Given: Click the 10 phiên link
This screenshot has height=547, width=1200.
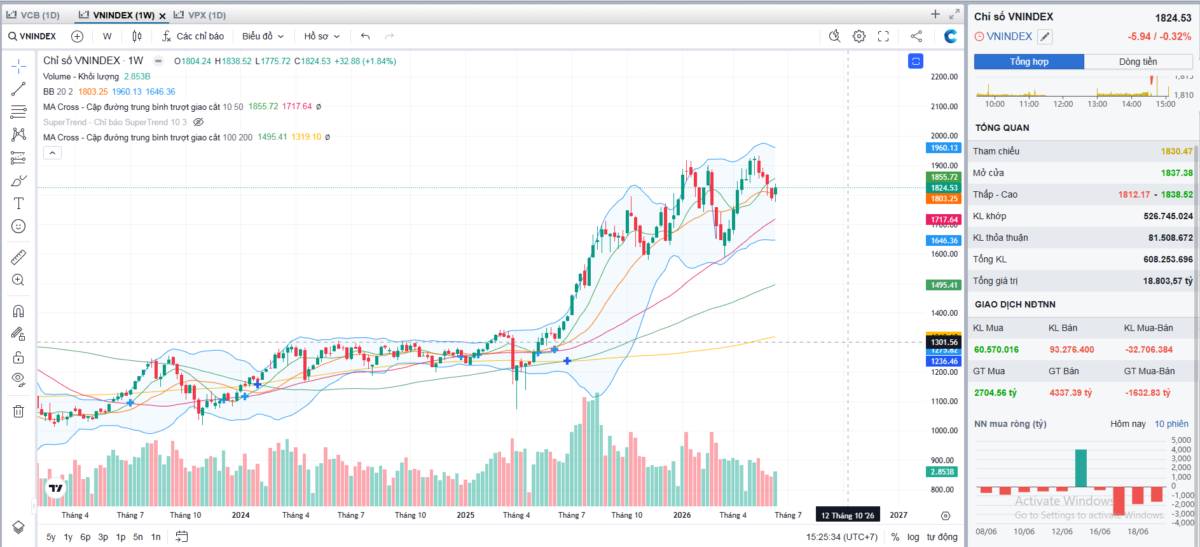Looking at the screenshot, I should [x=1171, y=424].
